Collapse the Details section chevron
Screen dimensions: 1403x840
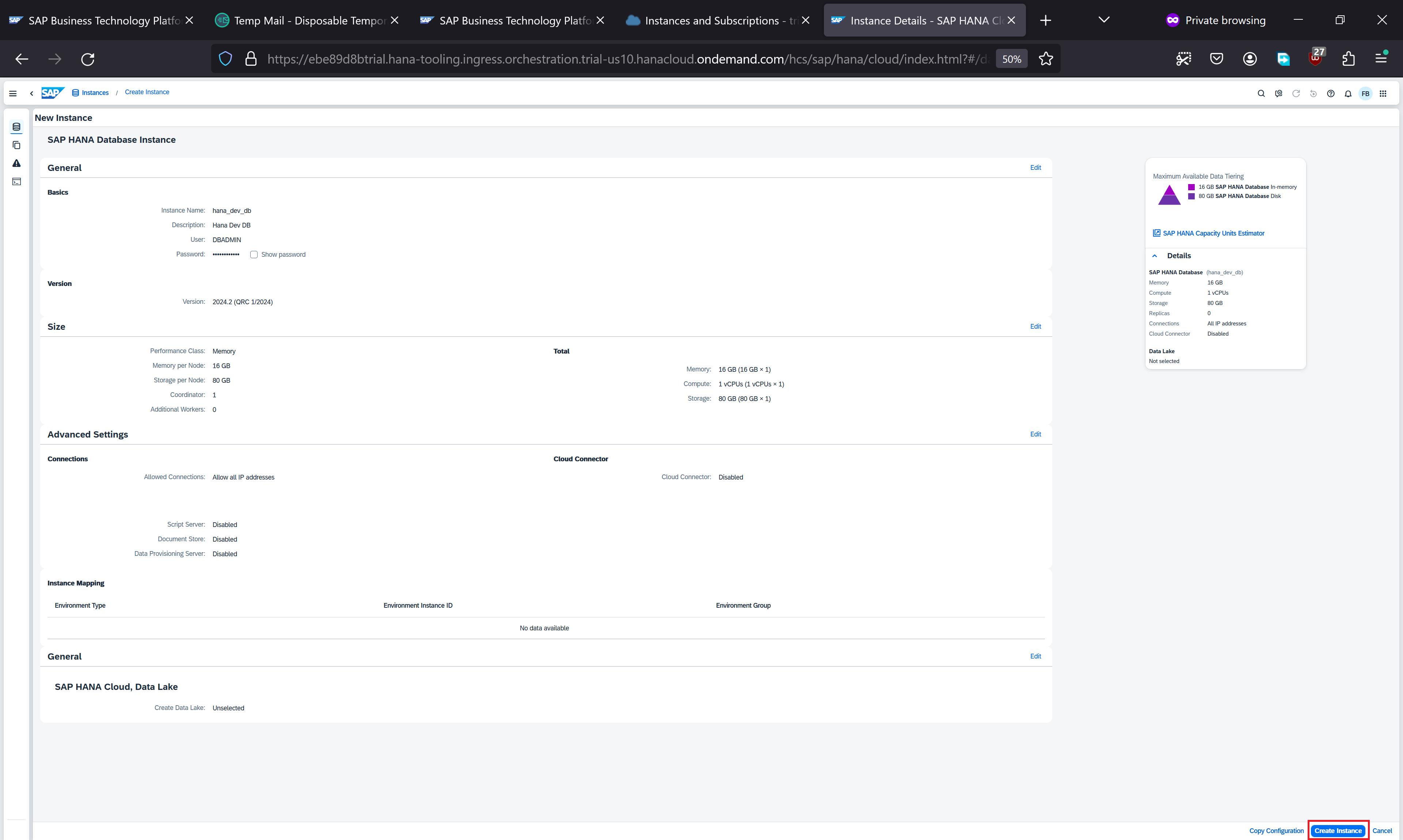(x=1155, y=256)
